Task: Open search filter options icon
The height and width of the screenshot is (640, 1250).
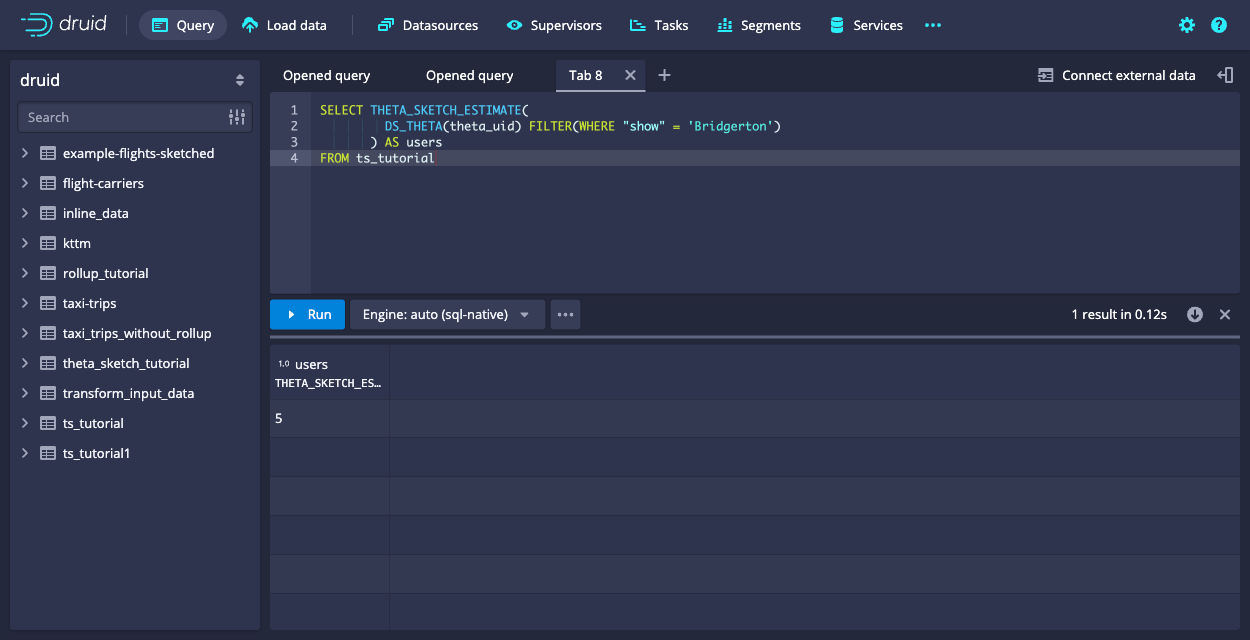Action: pyautogui.click(x=237, y=117)
